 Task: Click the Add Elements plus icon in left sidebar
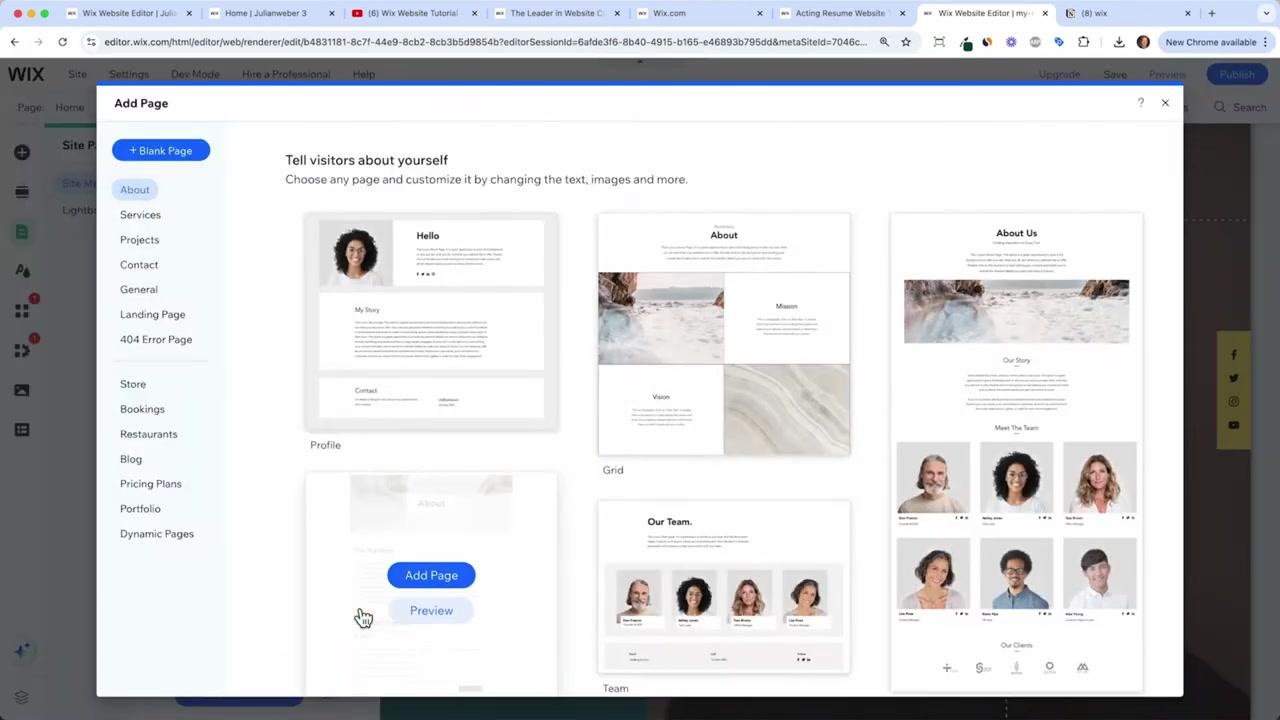[22, 152]
